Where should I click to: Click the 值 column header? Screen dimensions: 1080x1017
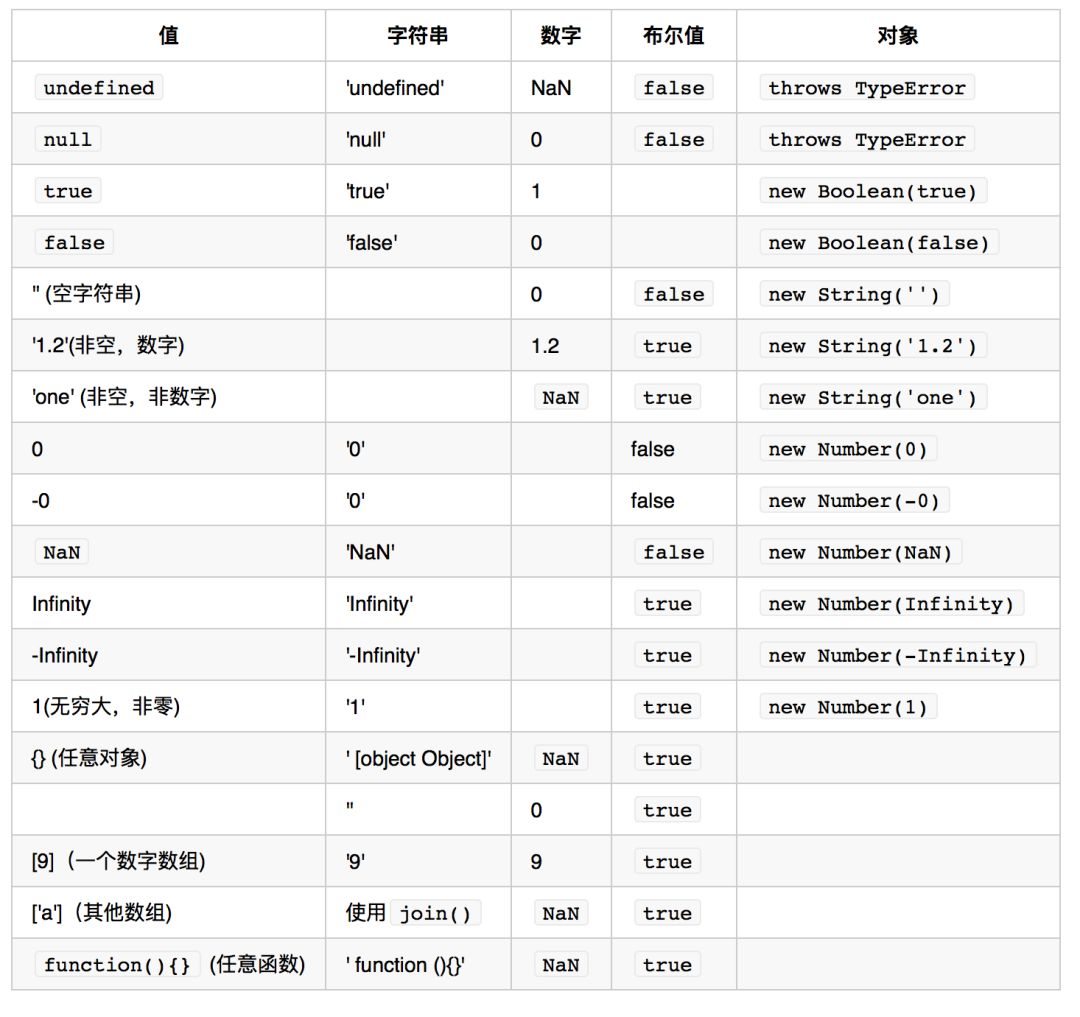[x=169, y=36]
